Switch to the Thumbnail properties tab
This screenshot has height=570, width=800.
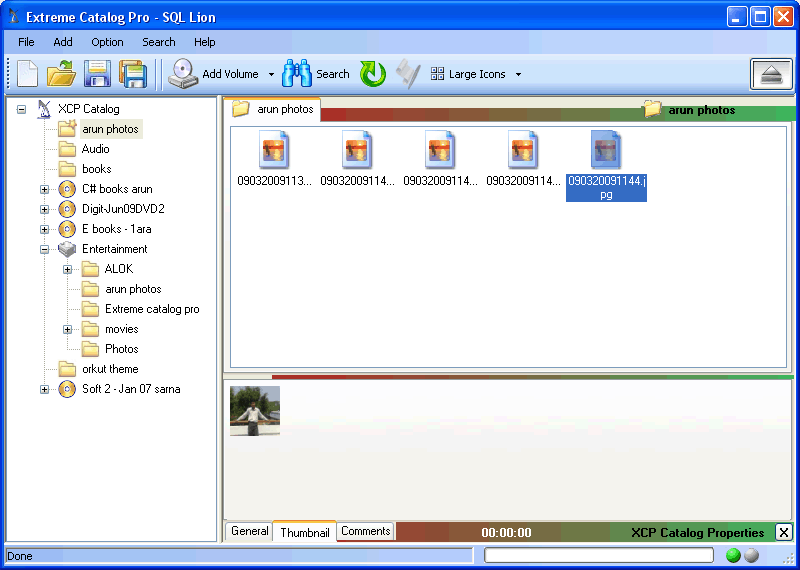click(x=305, y=532)
